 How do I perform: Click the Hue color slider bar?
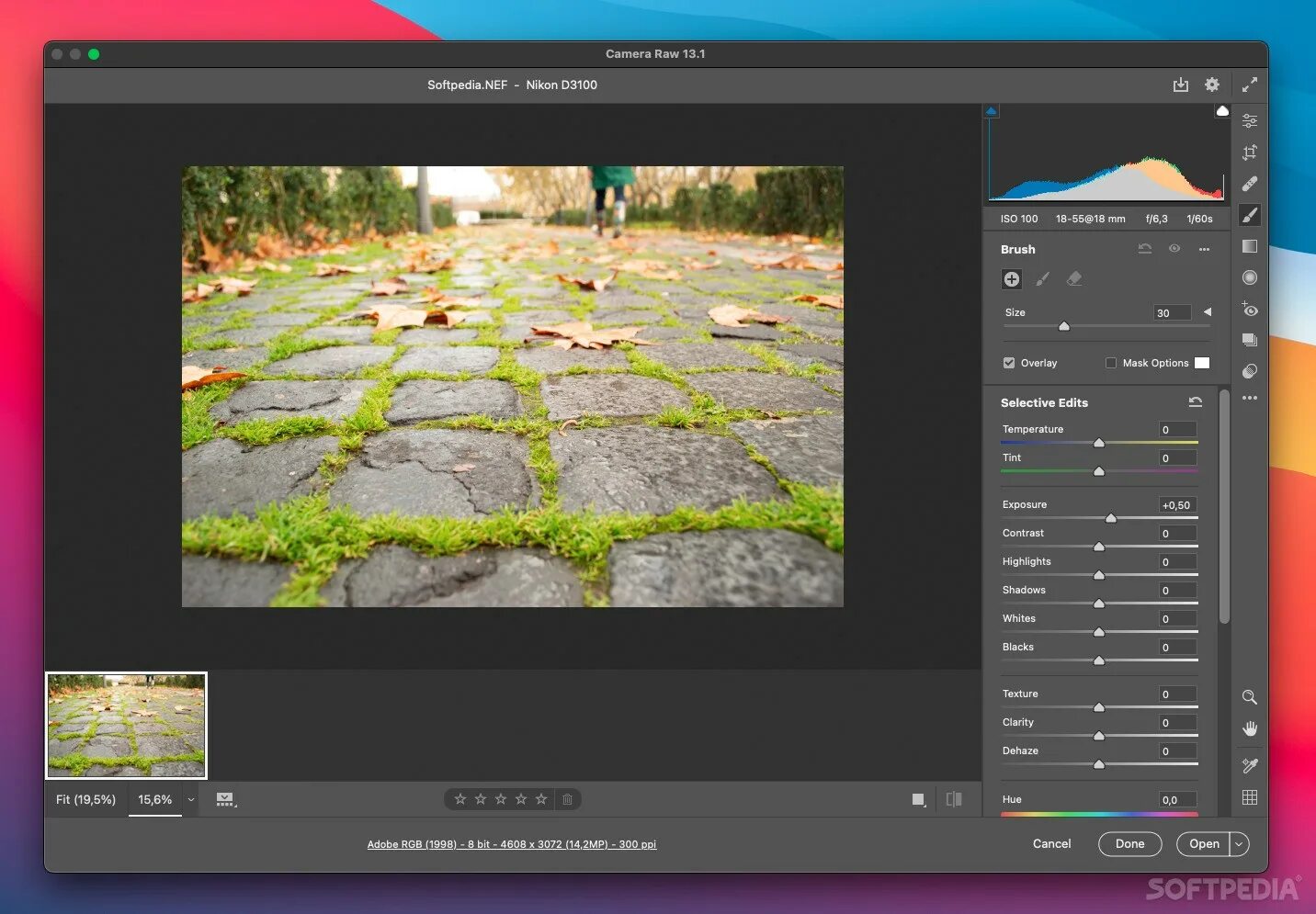(1099, 814)
